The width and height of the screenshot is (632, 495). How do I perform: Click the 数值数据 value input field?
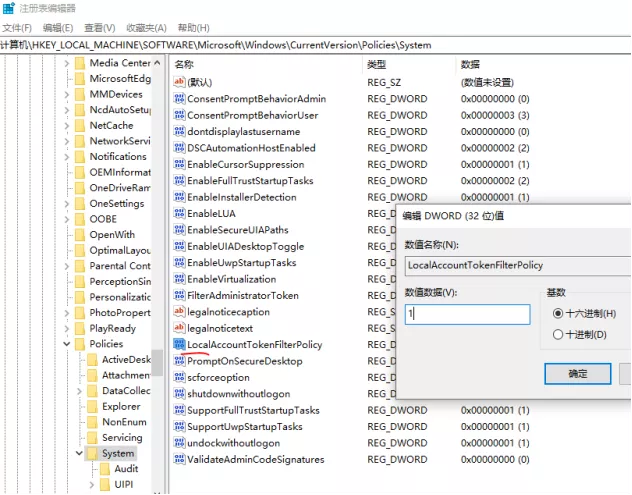point(467,314)
